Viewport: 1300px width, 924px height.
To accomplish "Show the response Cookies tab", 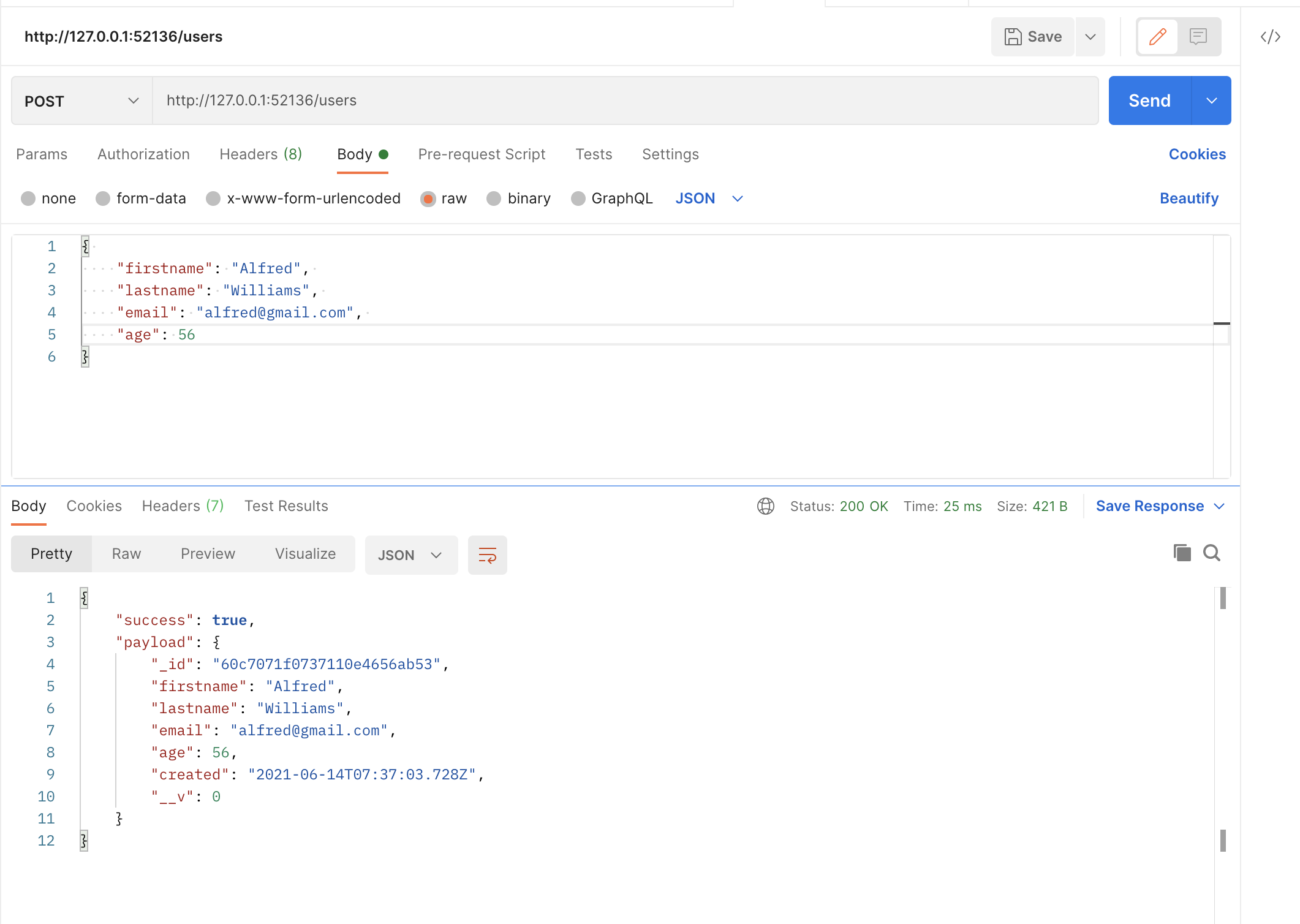I will tap(94, 506).
